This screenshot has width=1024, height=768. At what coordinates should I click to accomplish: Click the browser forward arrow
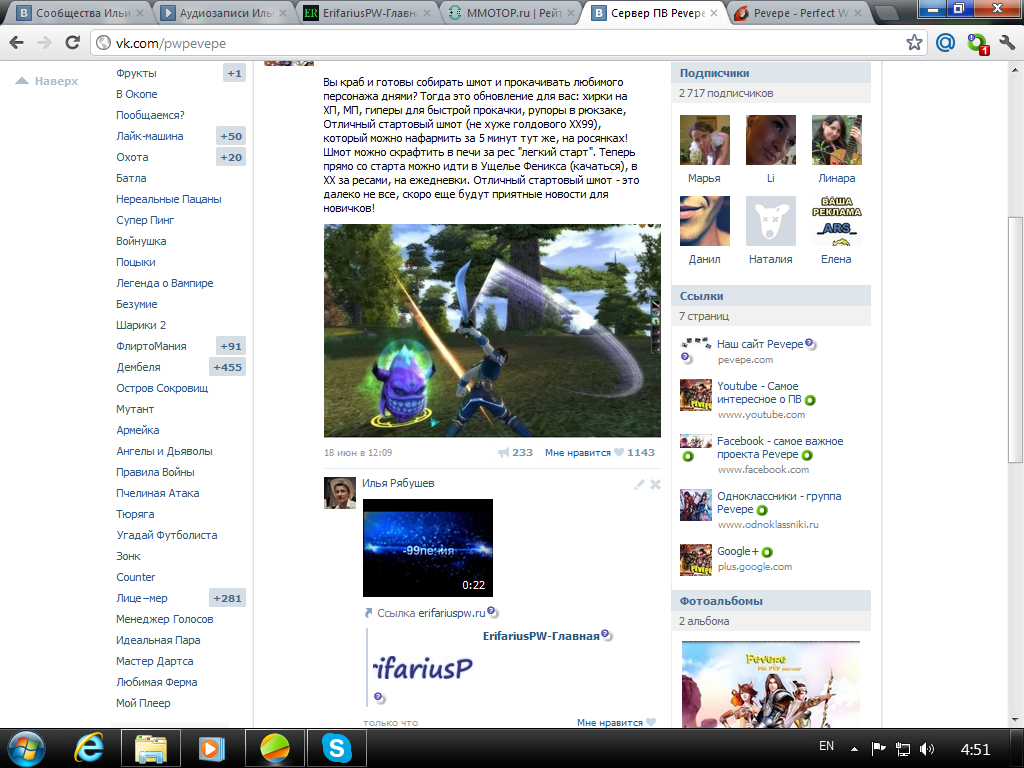click(44, 43)
